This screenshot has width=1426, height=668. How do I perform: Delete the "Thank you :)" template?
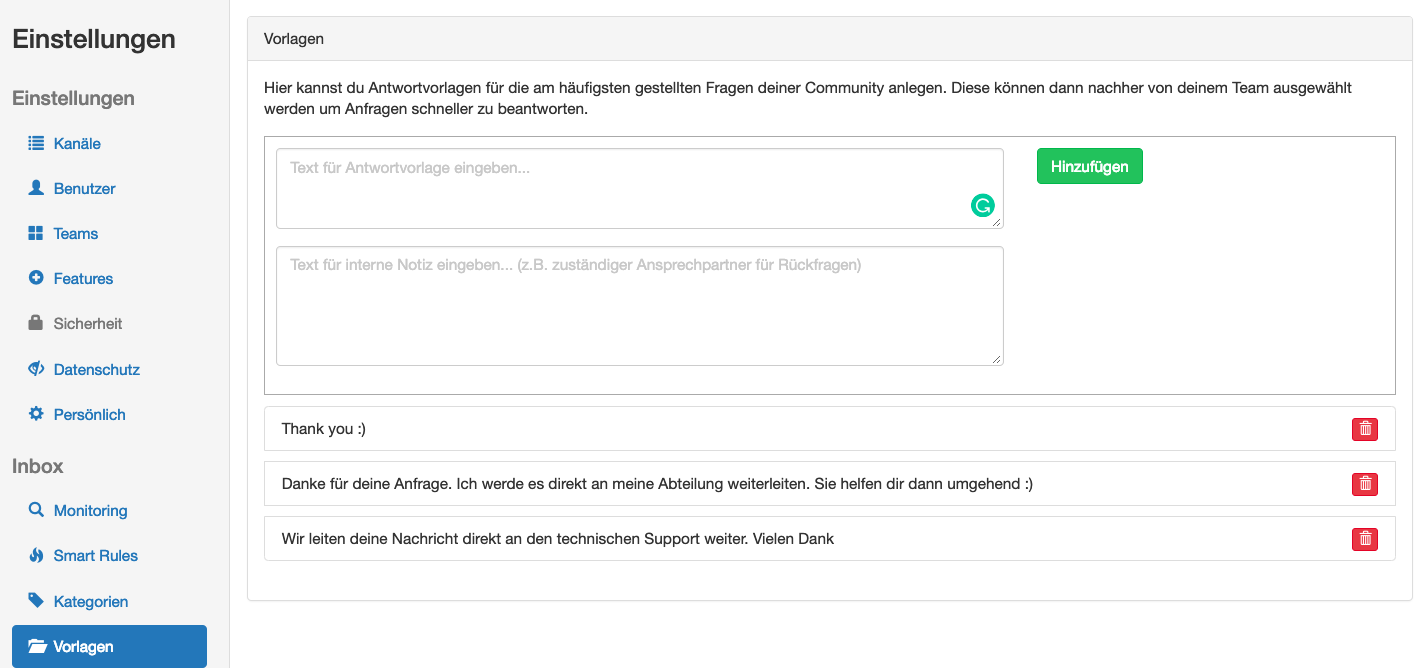pos(1364,429)
